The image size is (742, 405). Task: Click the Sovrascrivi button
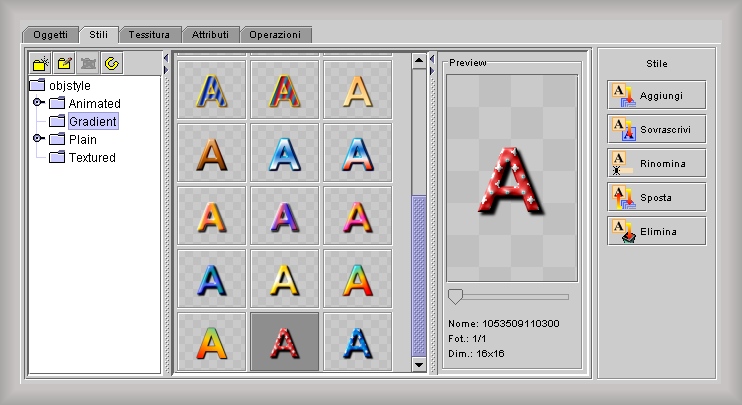(x=656, y=129)
